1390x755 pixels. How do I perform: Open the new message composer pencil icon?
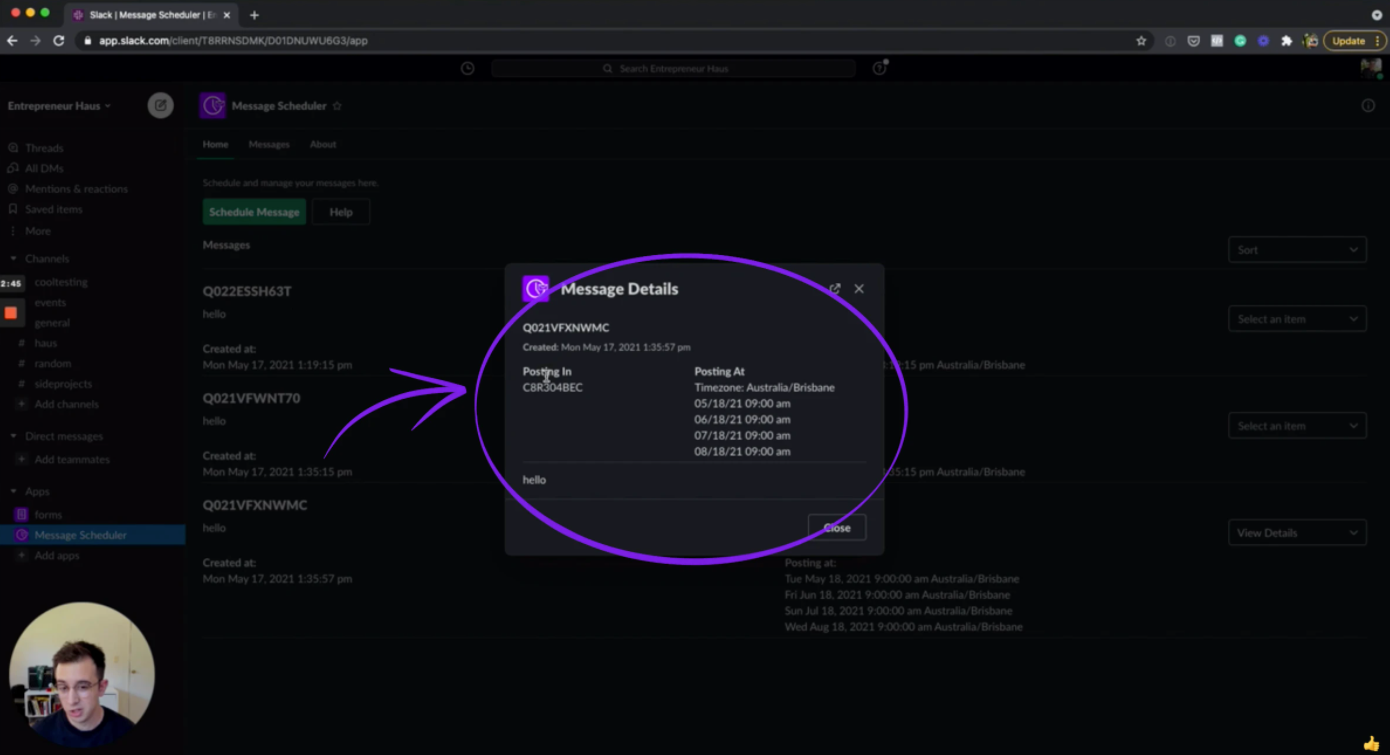(x=160, y=105)
